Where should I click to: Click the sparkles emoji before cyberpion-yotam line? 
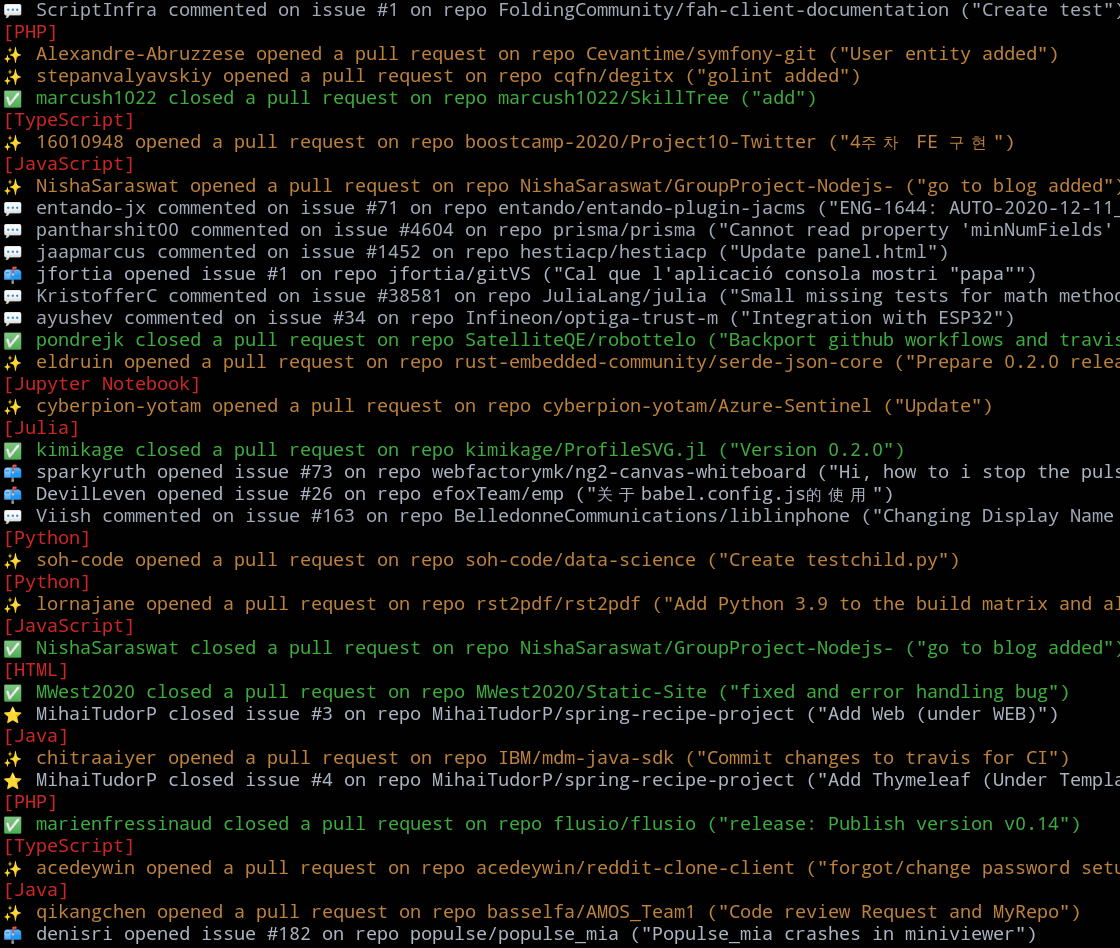(x=13, y=406)
